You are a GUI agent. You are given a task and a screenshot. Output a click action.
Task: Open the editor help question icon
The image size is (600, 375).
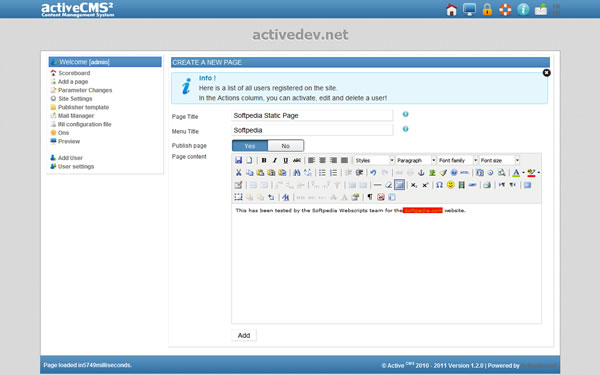[x=454, y=173]
